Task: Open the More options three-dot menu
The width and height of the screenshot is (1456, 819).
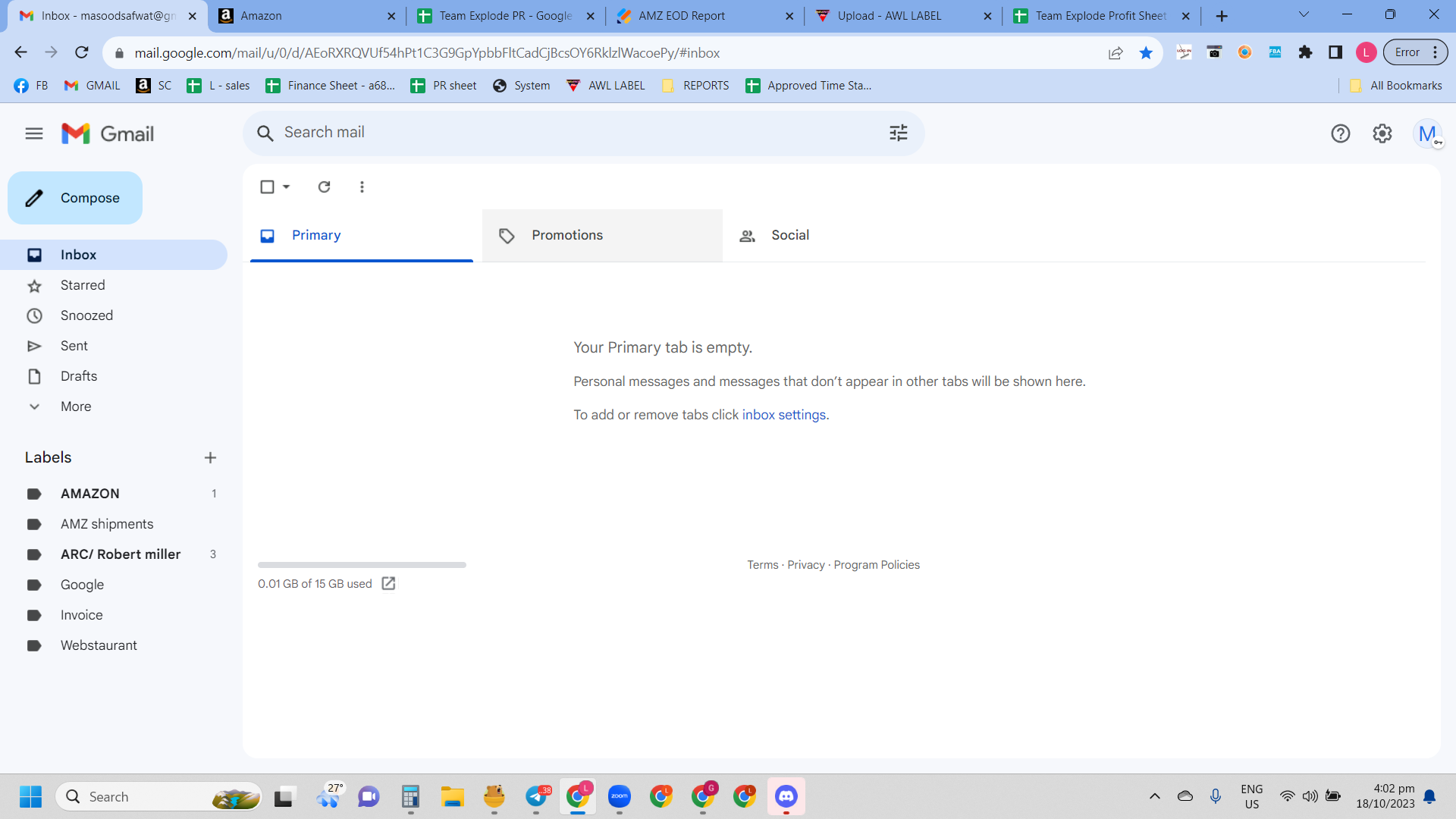Action: point(362,187)
